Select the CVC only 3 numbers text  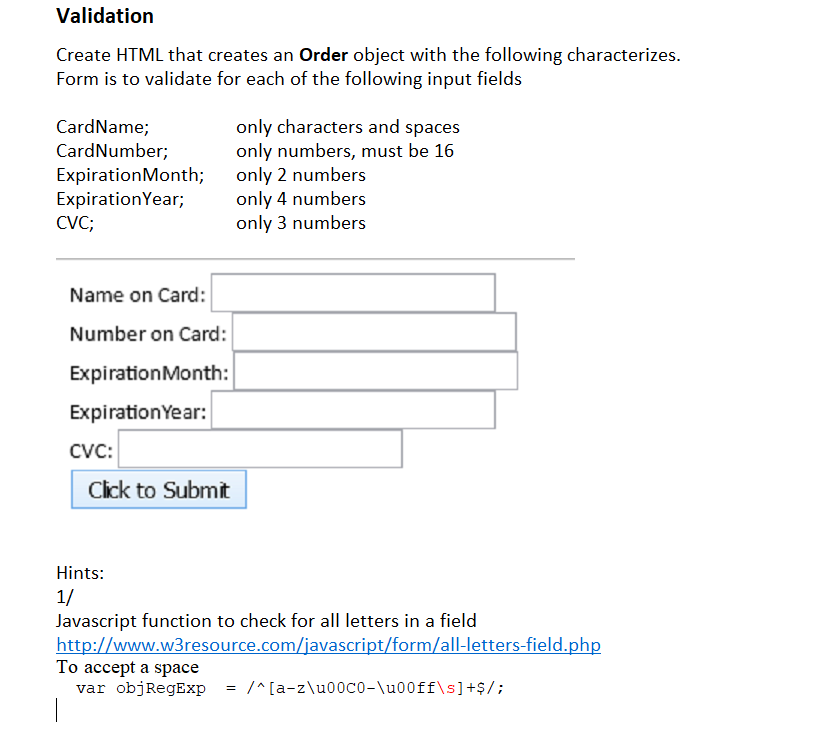300,223
